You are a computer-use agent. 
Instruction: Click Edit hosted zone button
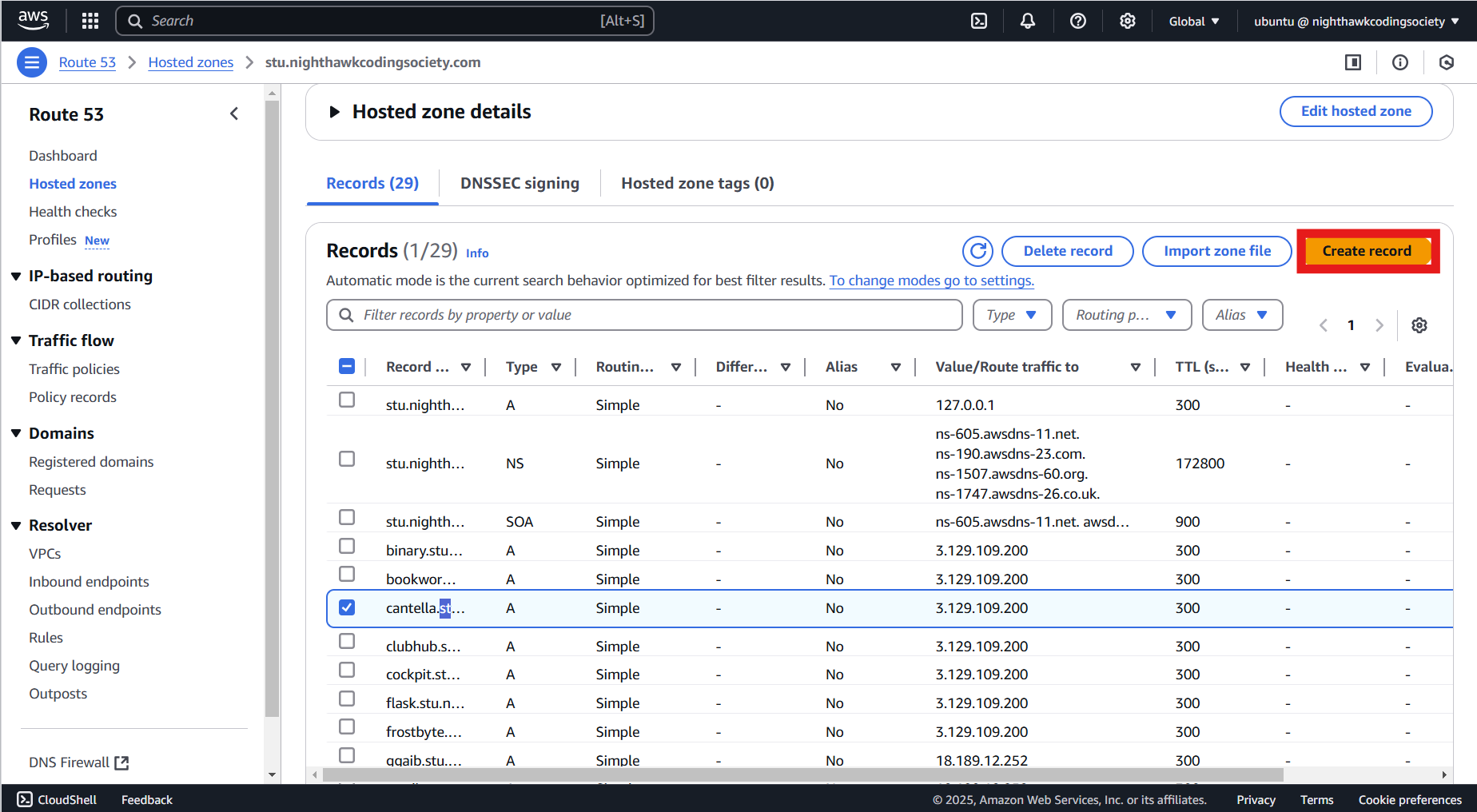(x=1356, y=111)
